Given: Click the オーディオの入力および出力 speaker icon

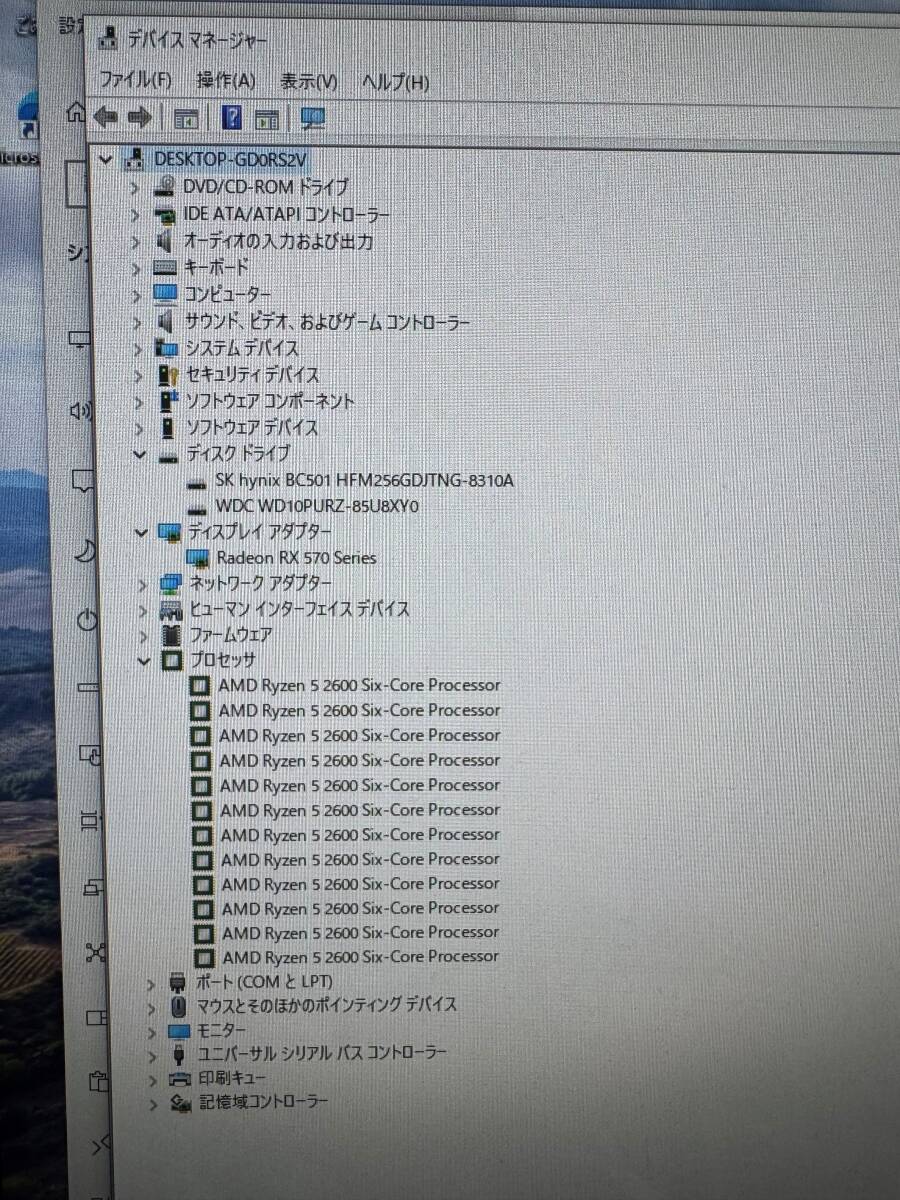Looking at the screenshot, I should click(x=165, y=241).
